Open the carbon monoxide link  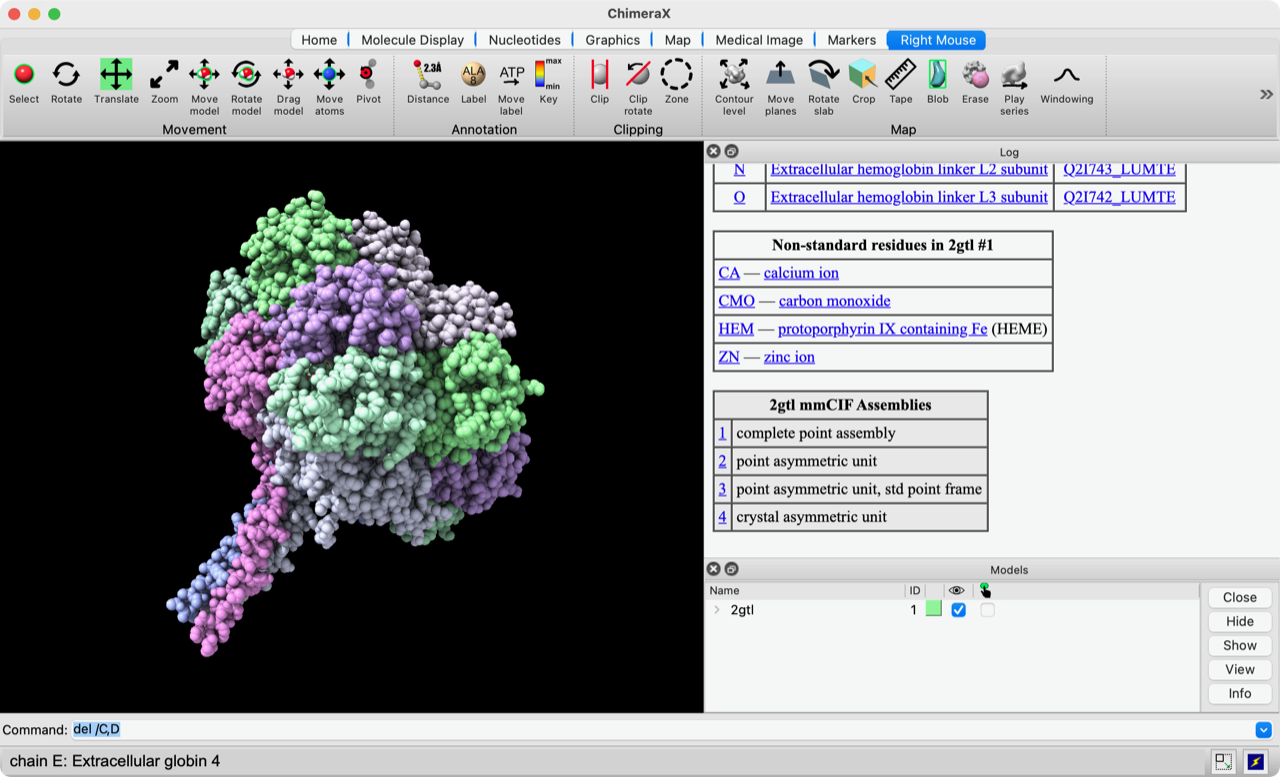coord(834,301)
